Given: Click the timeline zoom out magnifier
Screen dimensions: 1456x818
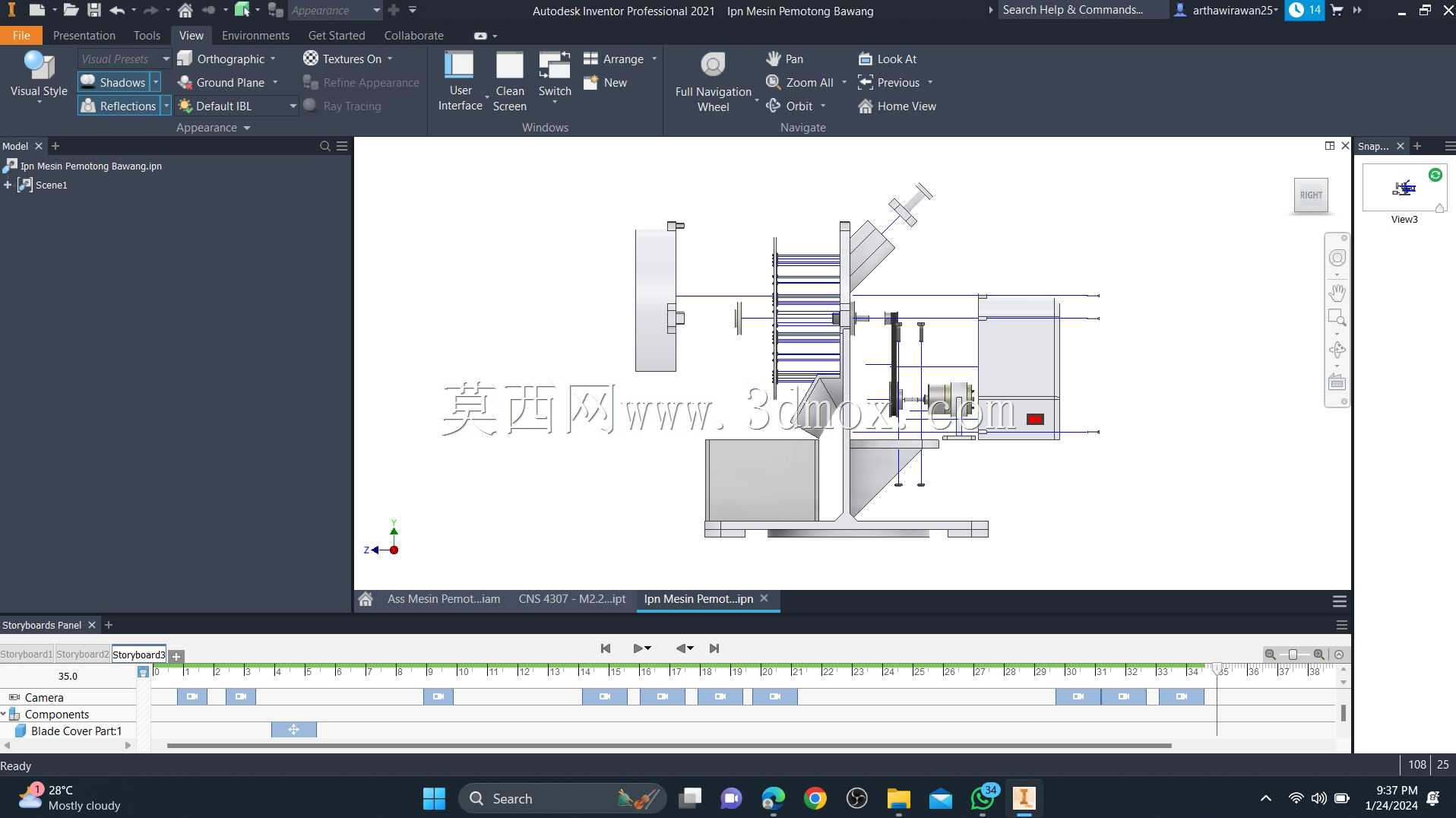Looking at the screenshot, I should click(1270, 655).
